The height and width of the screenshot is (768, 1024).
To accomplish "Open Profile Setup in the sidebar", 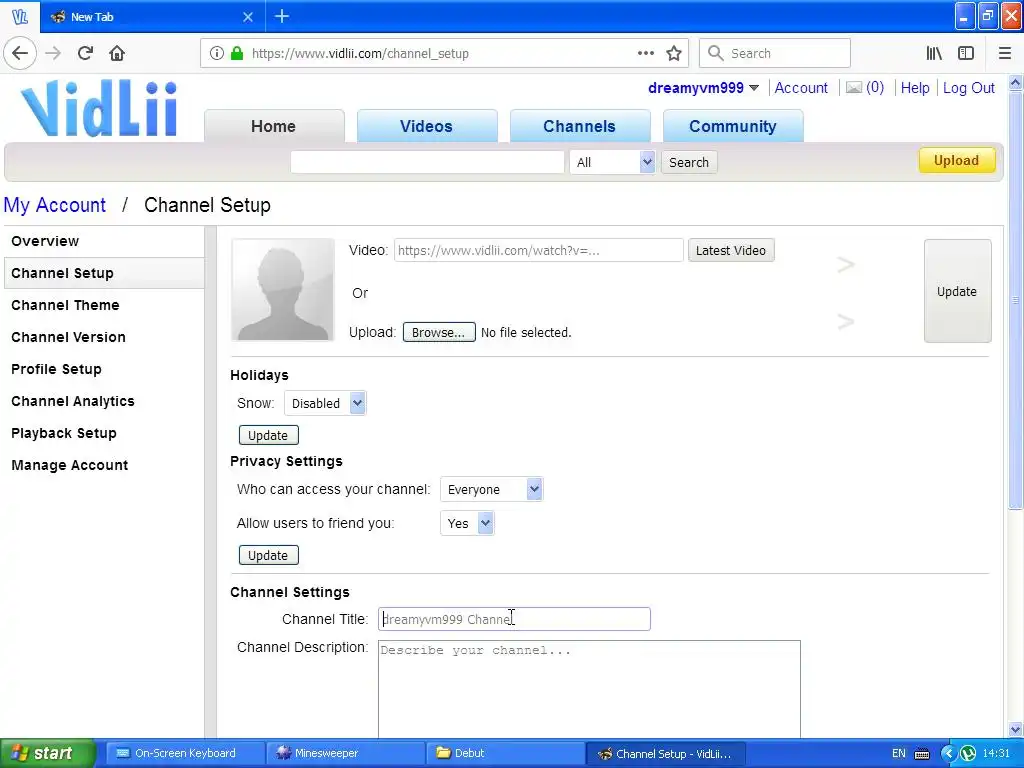I will 104,369.
